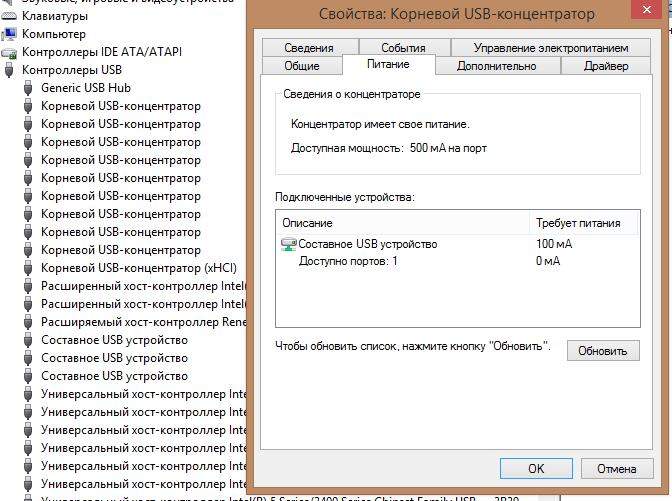Click the Составное USB устройство icon in the Подключенные устройства list
This screenshot has width=672, height=501.
pyautogui.click(x=290, y=244)
